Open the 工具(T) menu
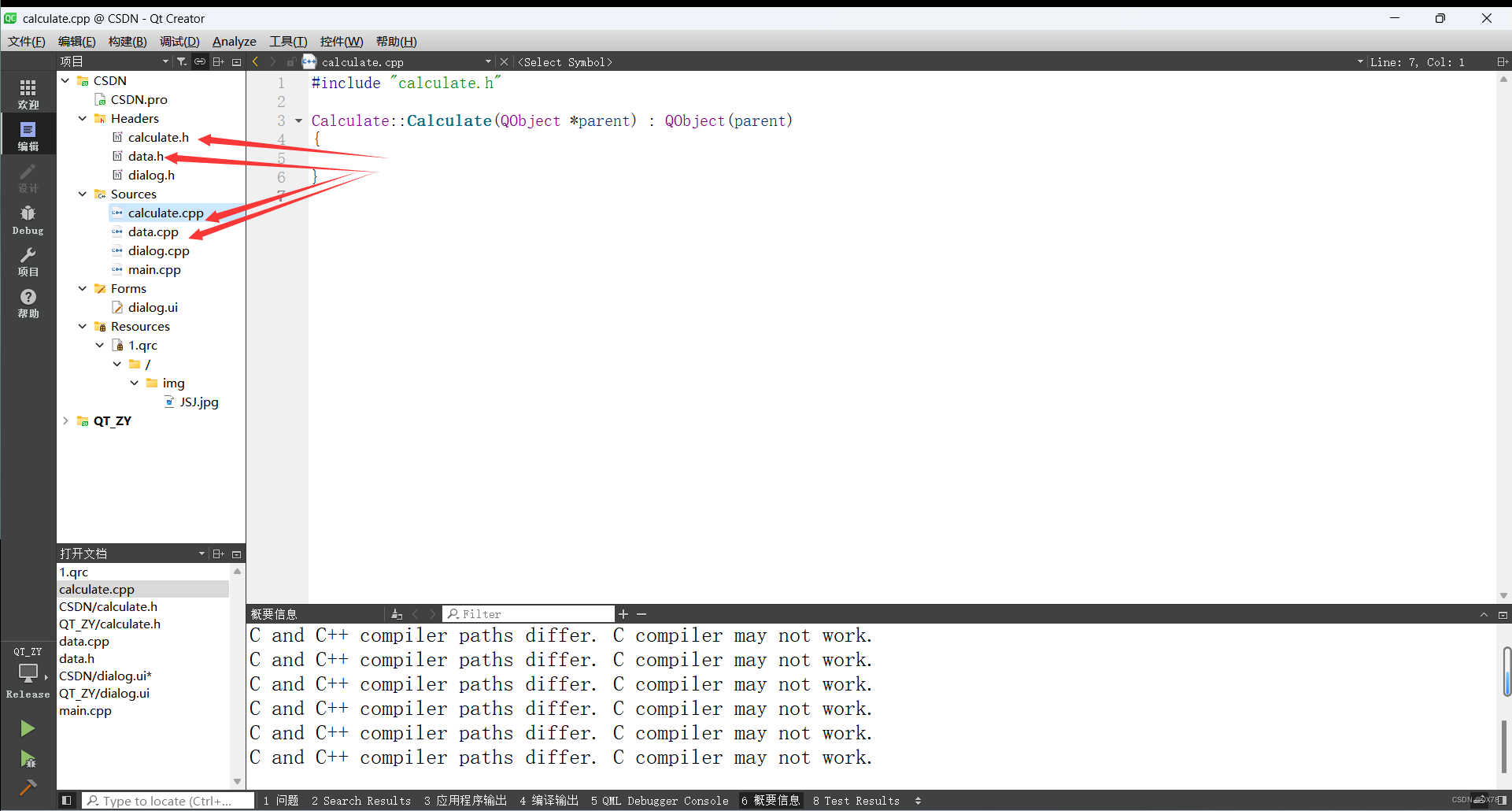 point(288,41)
